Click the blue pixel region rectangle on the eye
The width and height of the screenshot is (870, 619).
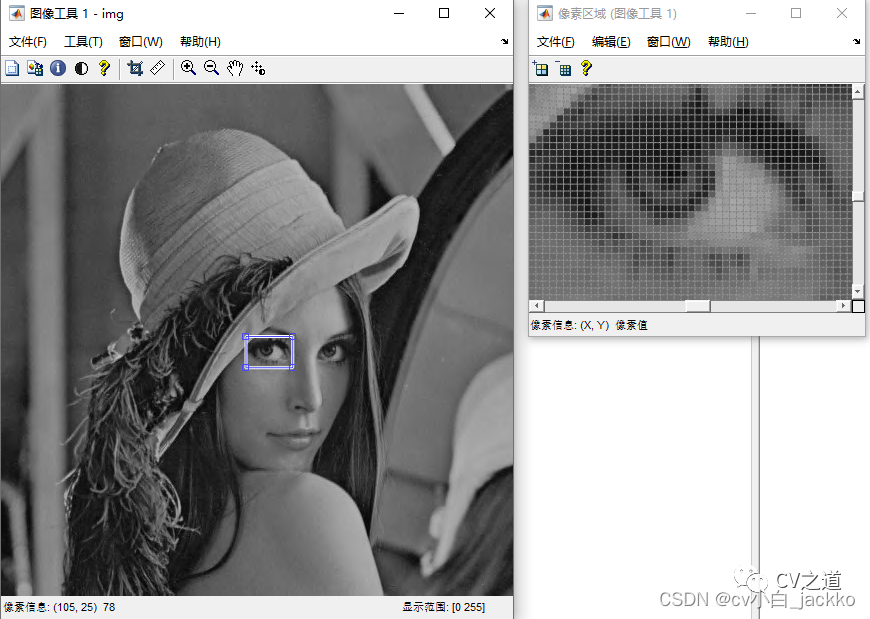269,352
